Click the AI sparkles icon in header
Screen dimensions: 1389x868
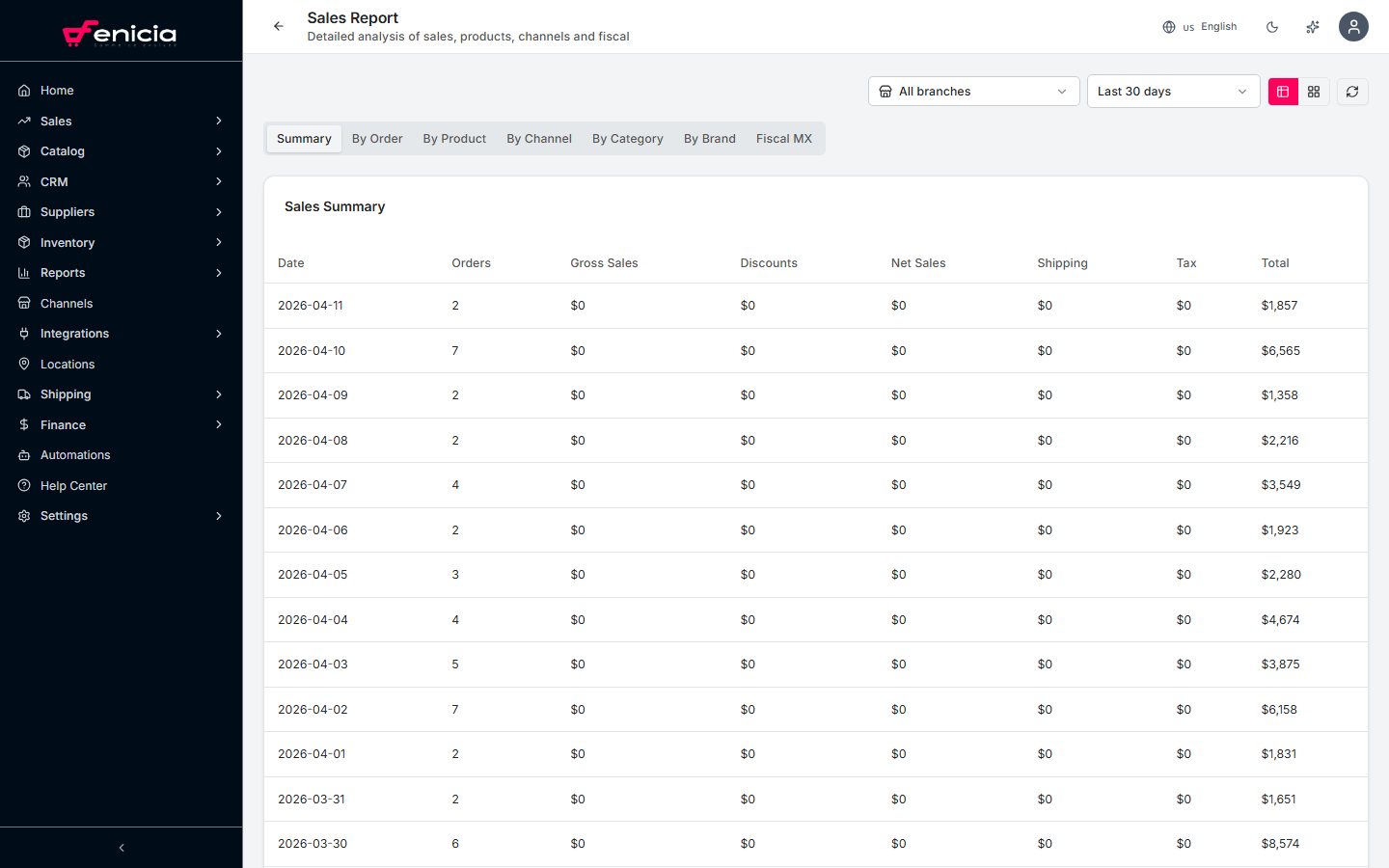(1313, 27)
